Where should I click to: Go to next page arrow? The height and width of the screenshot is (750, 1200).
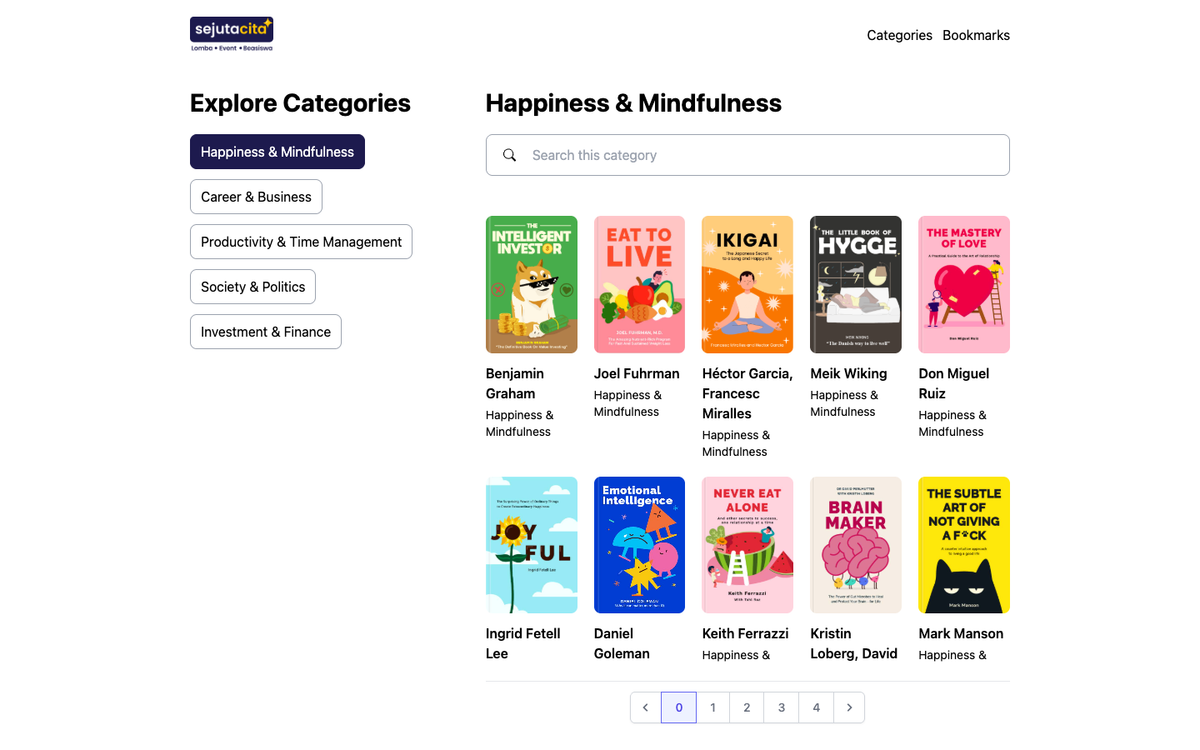coord(849,707)
